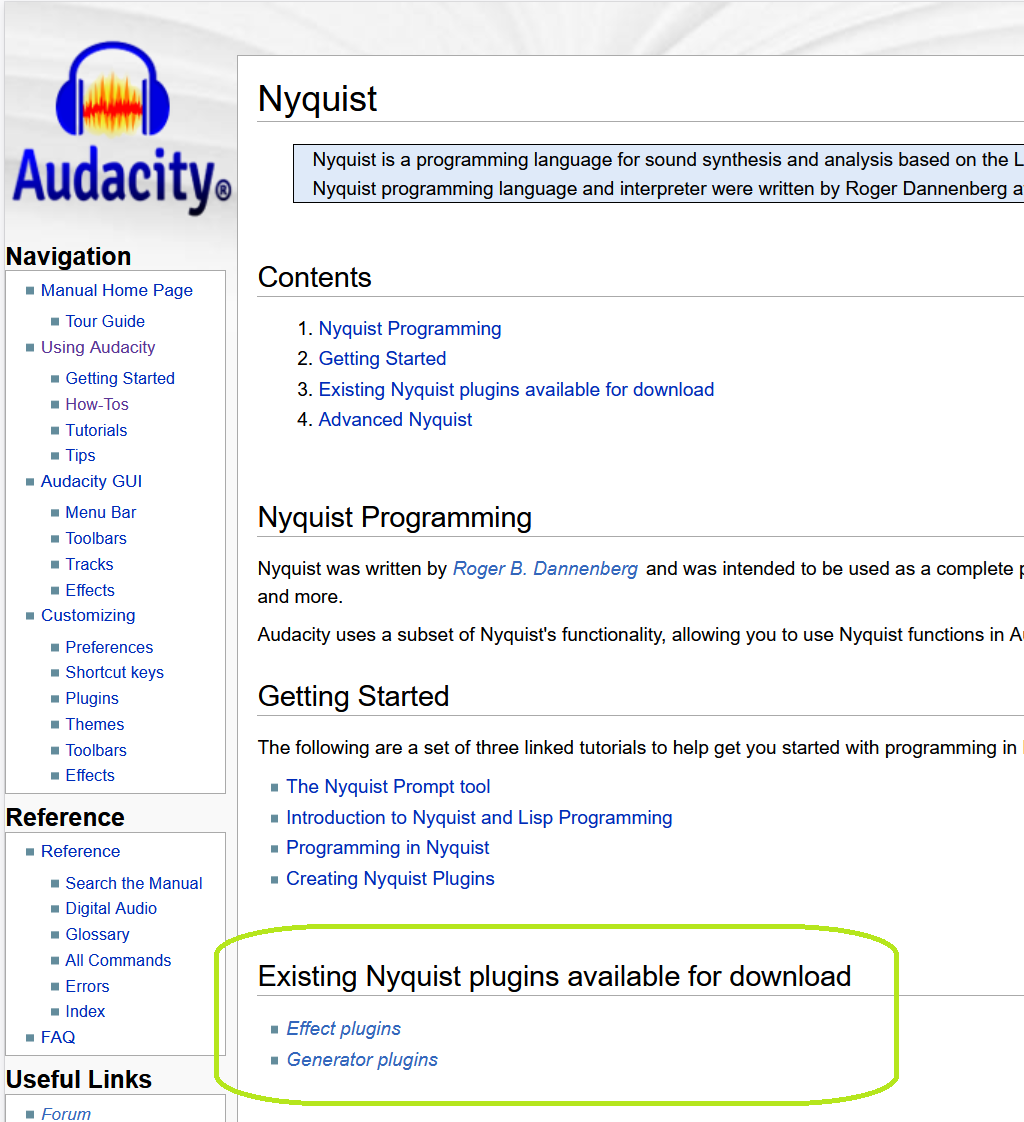Screen dimensions: 1024x1122
Task: Go to How-Tos in sidebar
Action: point(97,404)
